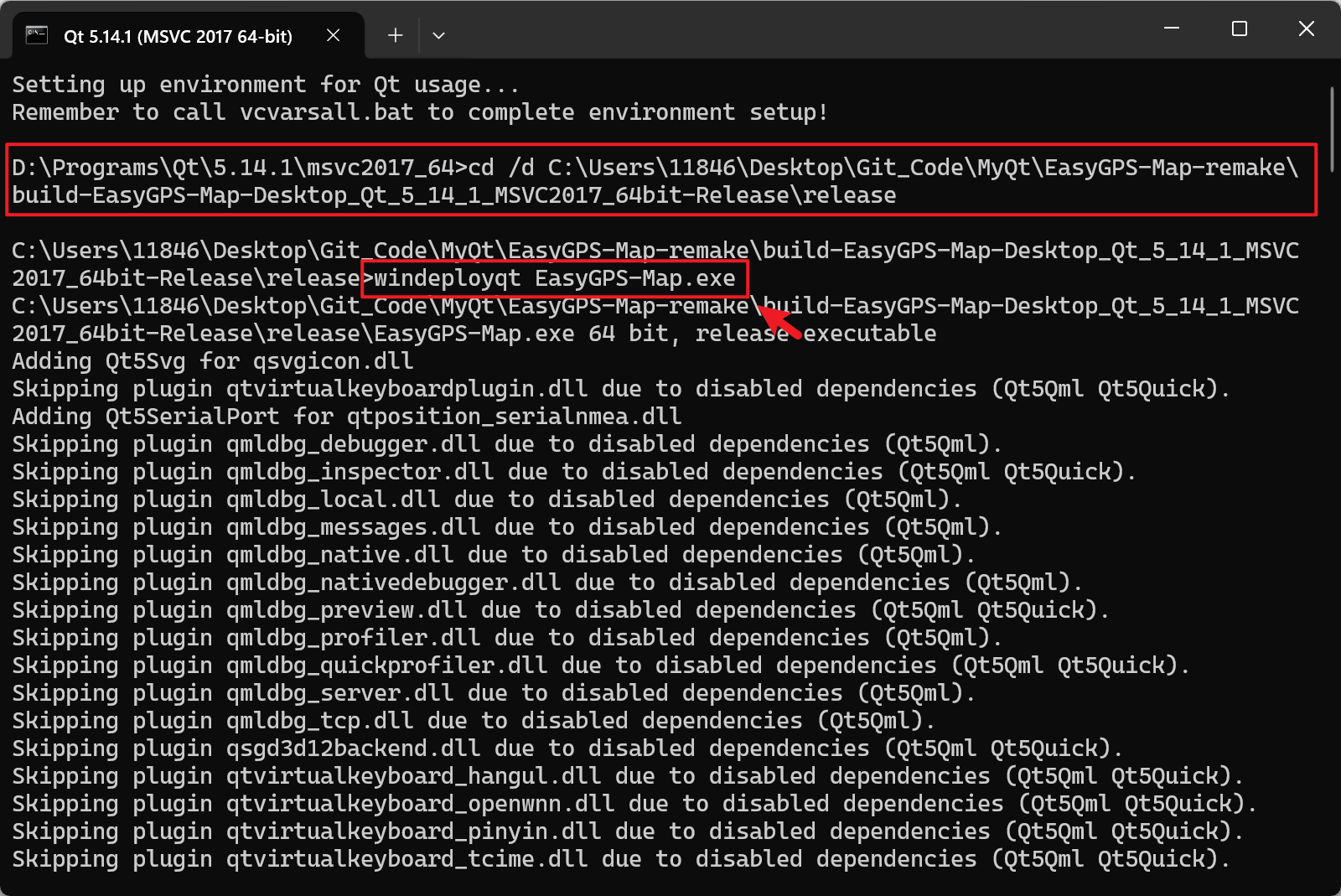This screenshot has height=896, width=1341.
Task: Click the vertical scrollbar thumb
Action: pos(1331,128)
